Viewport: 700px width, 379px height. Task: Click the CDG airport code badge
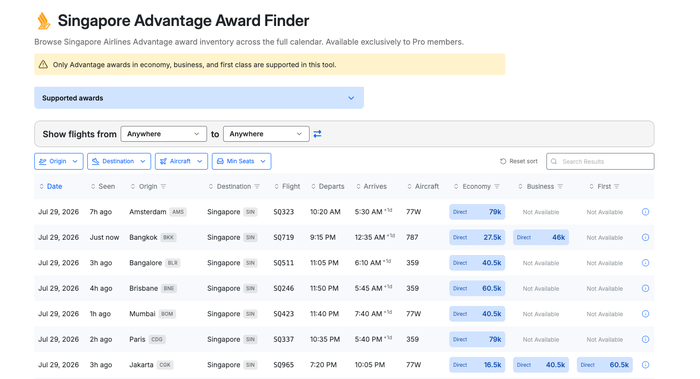pyautogui.click(x=157, y=339)
